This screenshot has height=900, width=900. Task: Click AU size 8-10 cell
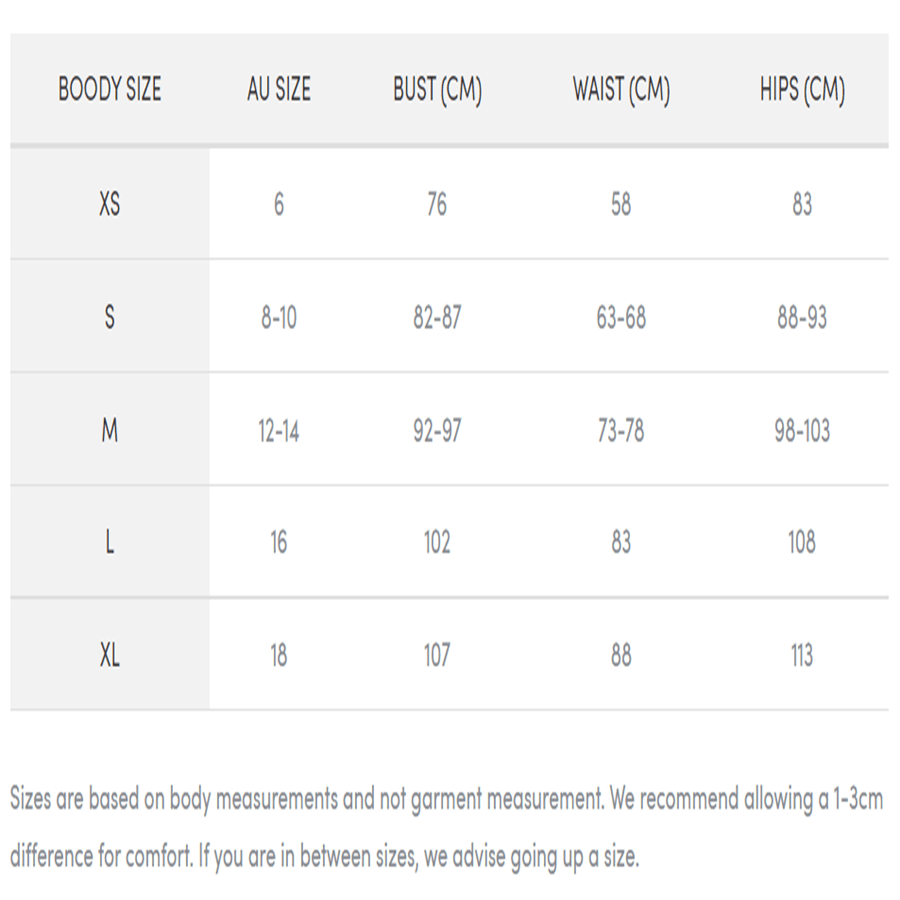(279, 317)
